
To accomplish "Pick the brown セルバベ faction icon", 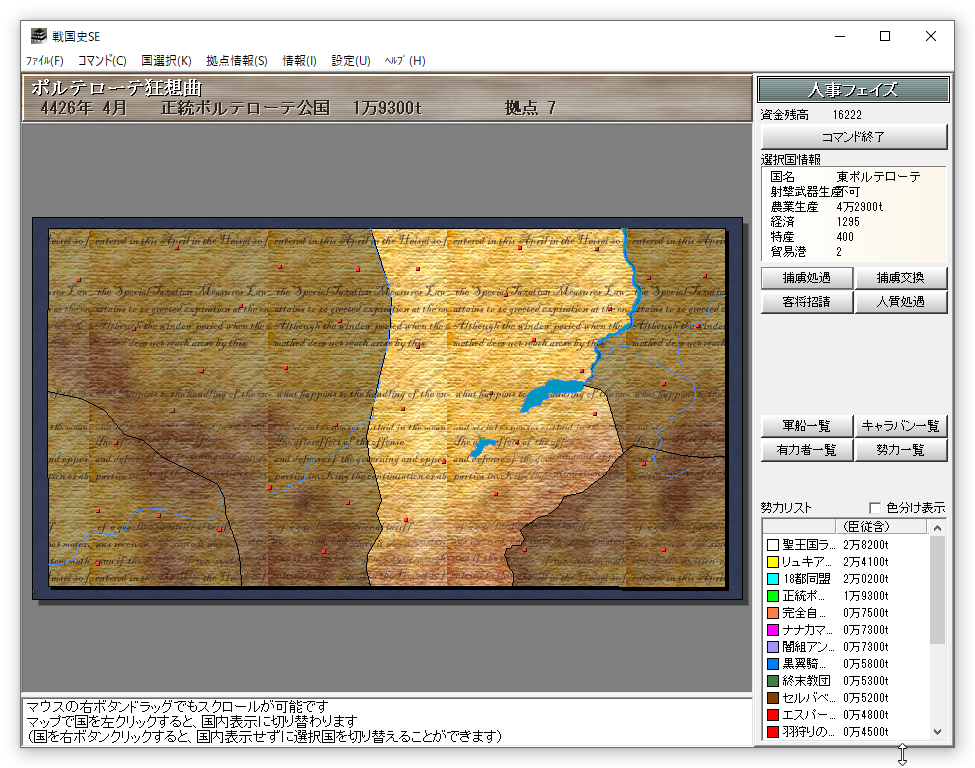I will pos(772,698).
